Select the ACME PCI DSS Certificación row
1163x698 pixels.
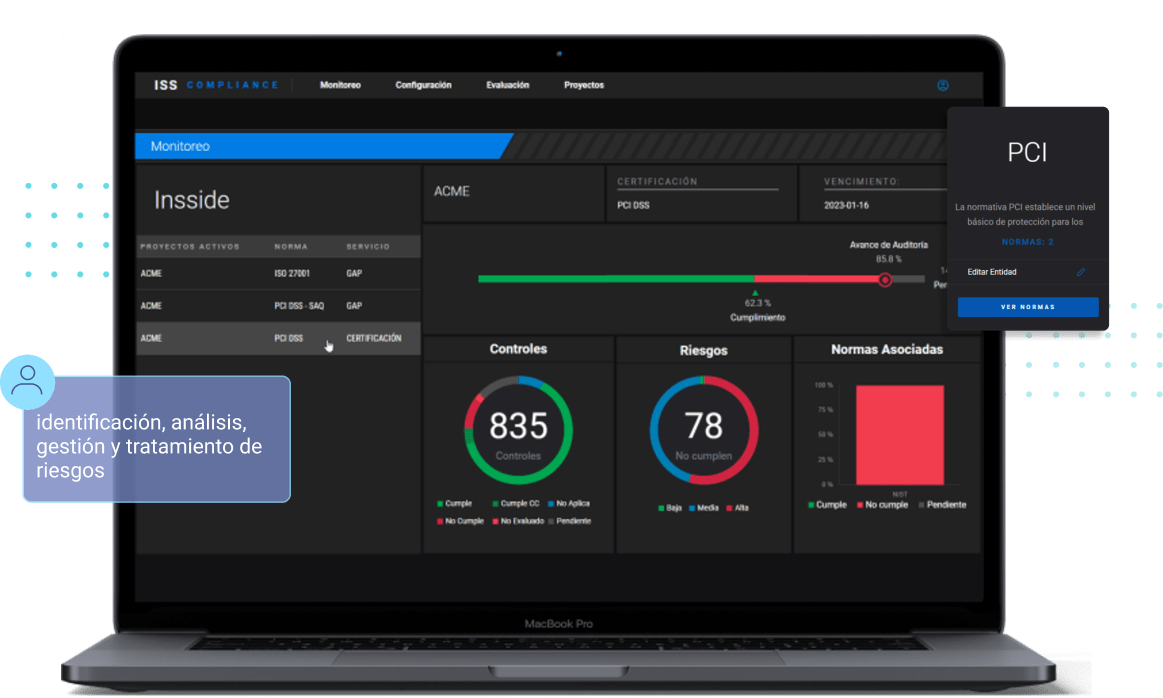pyautogui.click(x=278, y=338)
